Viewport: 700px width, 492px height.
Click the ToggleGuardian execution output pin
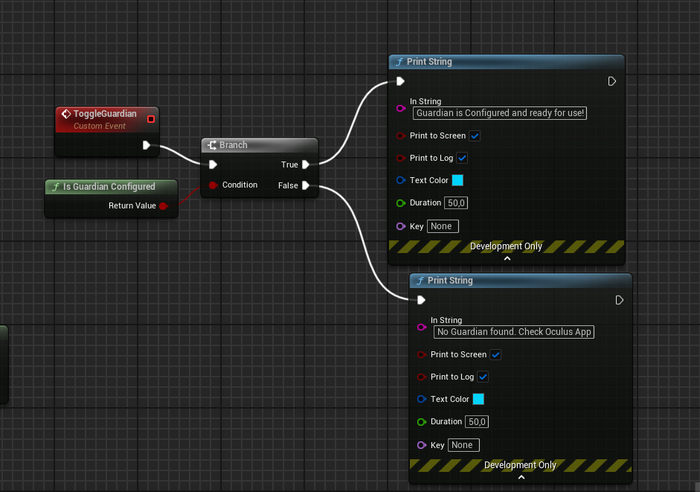[147, 145]
